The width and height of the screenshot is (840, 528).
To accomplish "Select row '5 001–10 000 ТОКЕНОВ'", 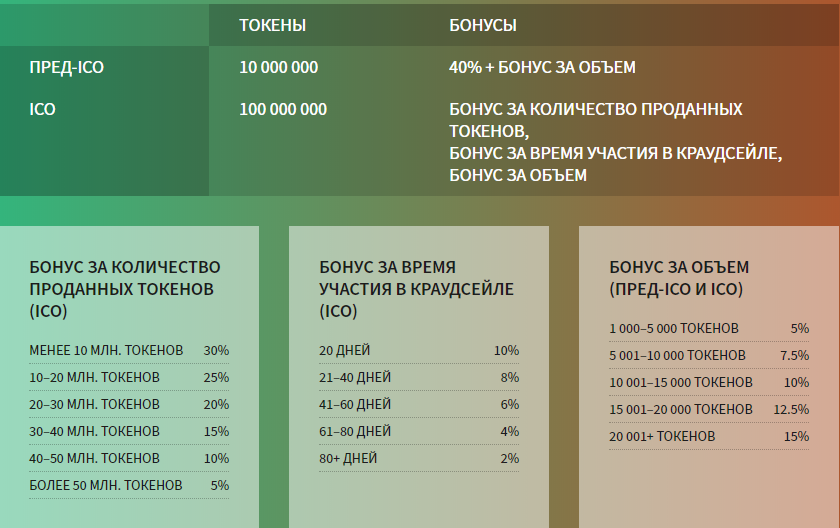I will pyautogui.click(x=709, y=356).
